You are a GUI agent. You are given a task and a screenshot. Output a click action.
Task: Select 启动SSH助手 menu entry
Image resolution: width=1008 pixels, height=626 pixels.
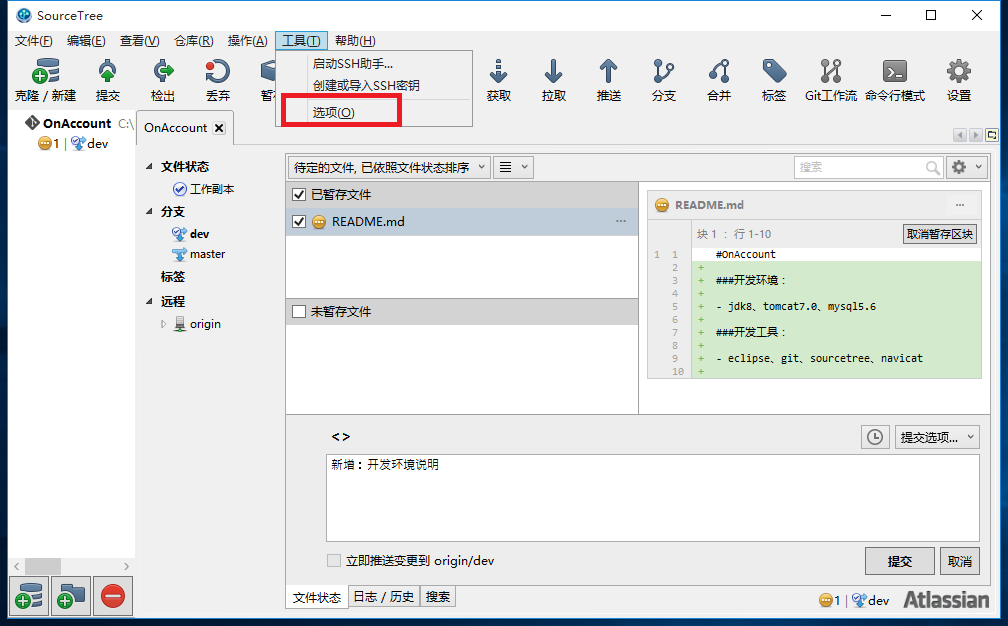click(374, 64)
